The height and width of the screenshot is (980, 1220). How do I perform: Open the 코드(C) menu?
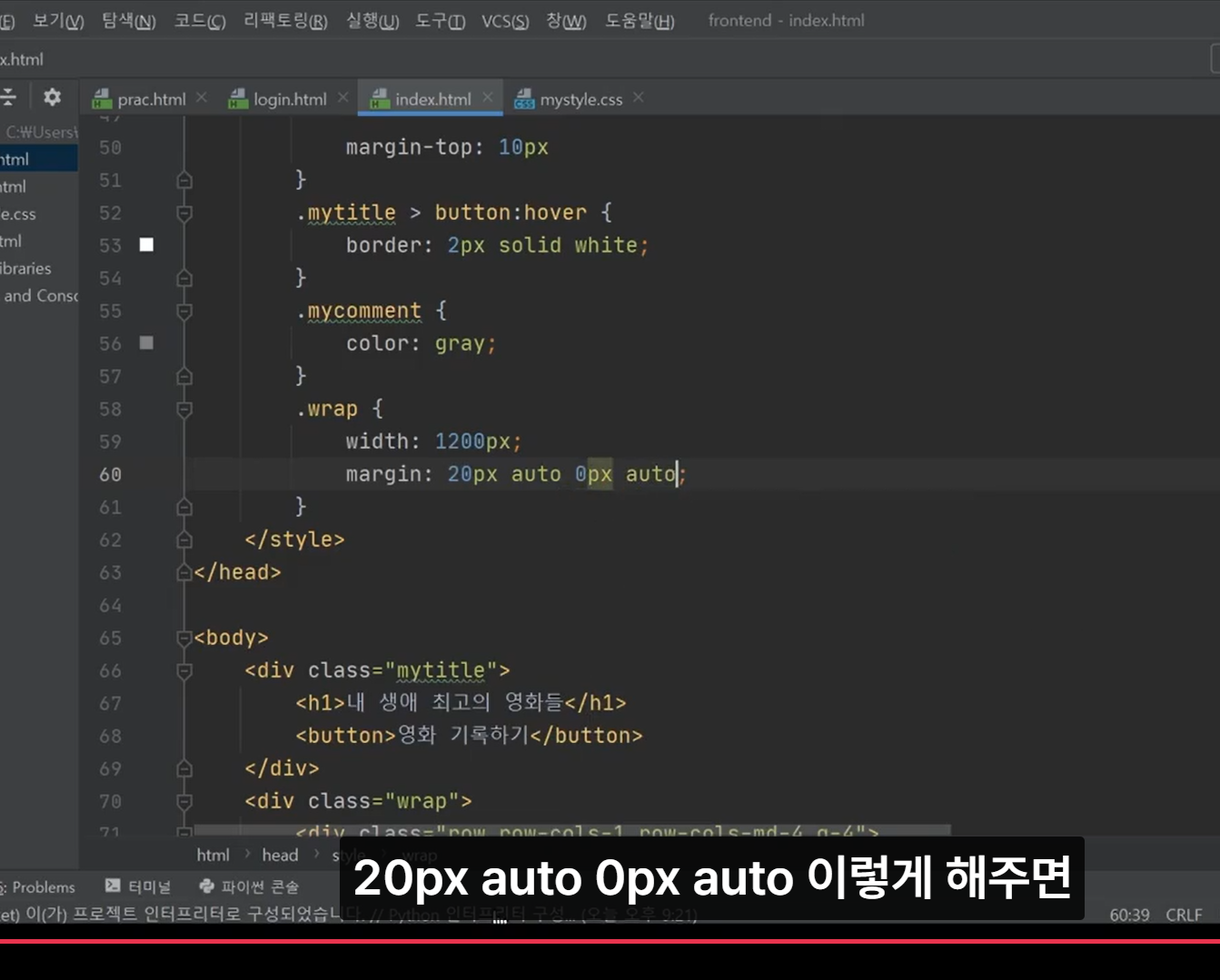pyautogui.click(x=200, y=20)
